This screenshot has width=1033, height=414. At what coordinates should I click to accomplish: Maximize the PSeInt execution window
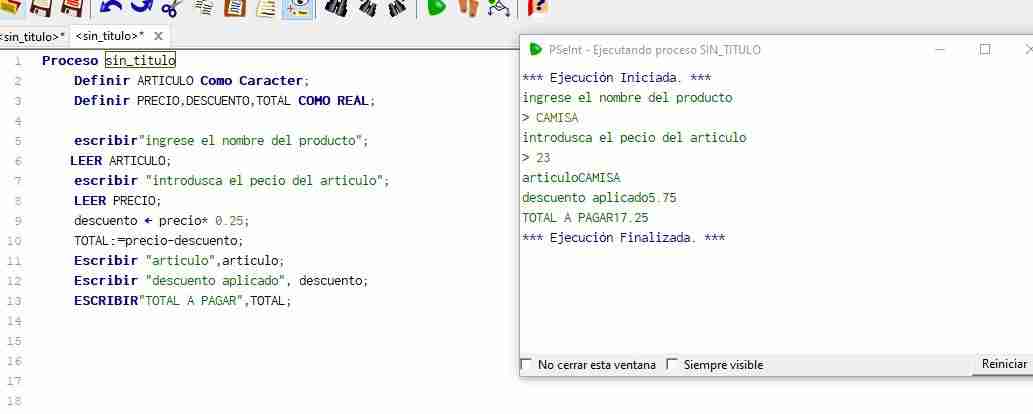(985, 49)
